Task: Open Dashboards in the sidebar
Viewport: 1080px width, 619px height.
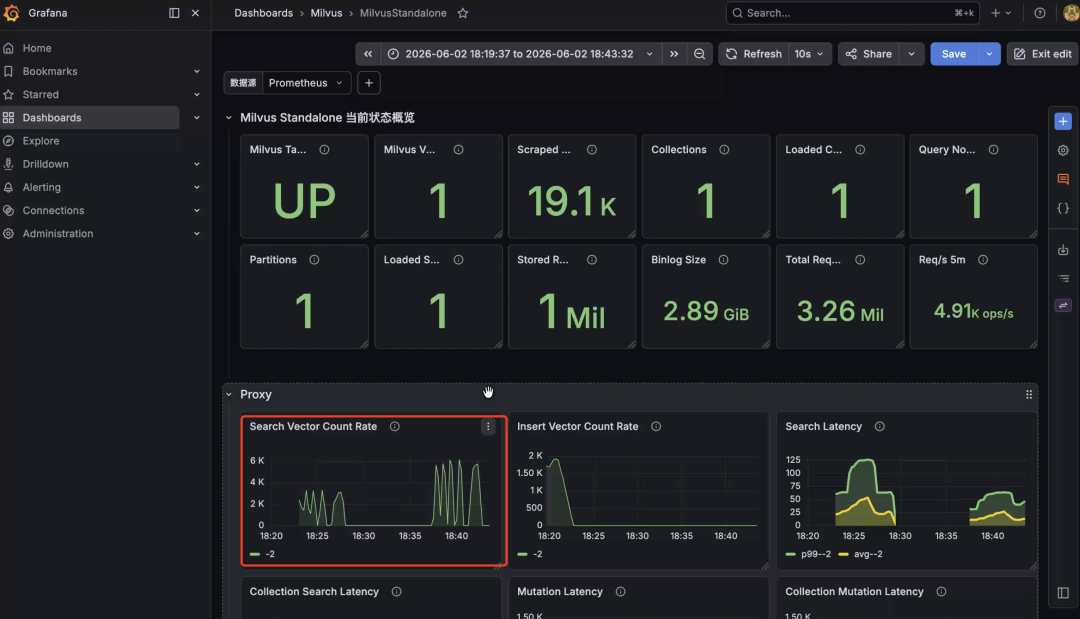Action: (52, 118)
